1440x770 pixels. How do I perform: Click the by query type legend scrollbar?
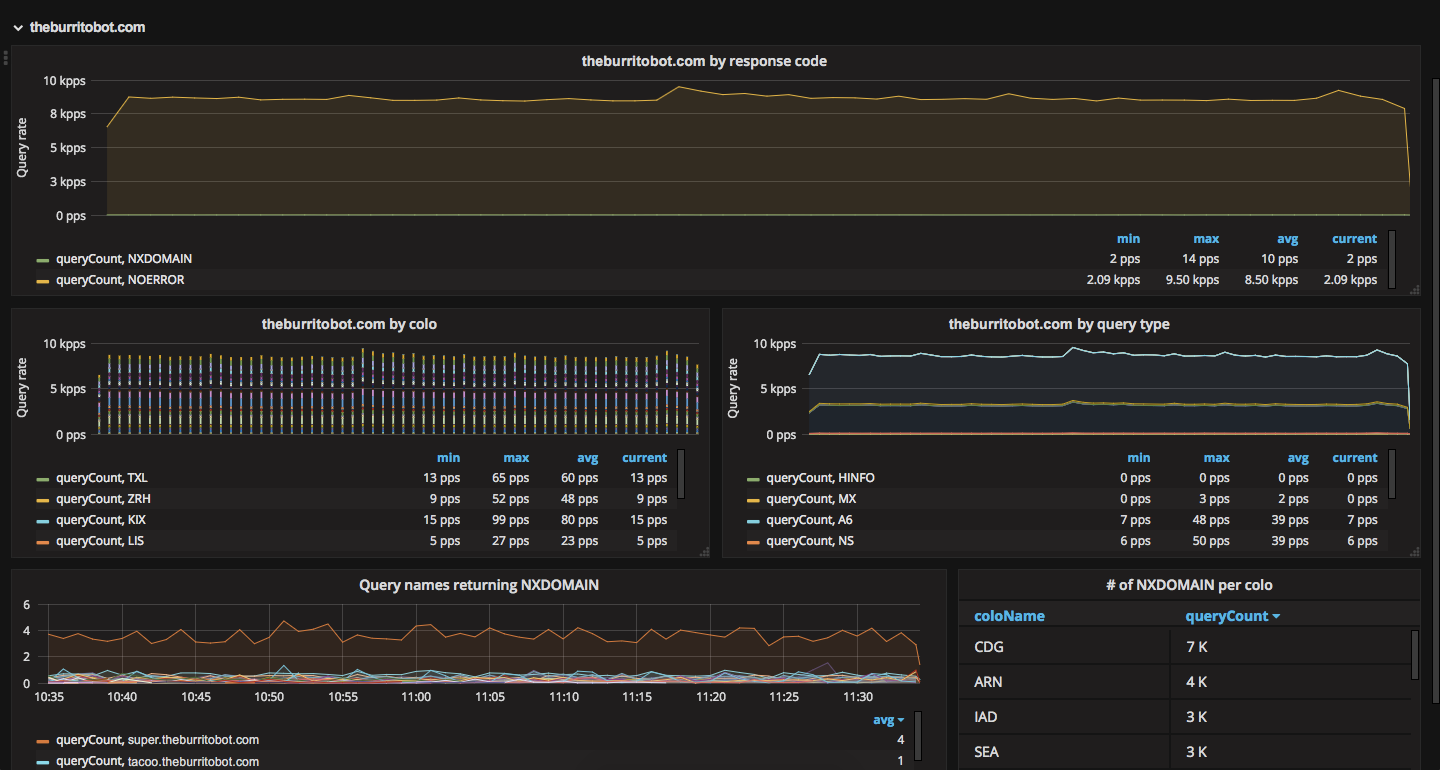point(1391,474)
